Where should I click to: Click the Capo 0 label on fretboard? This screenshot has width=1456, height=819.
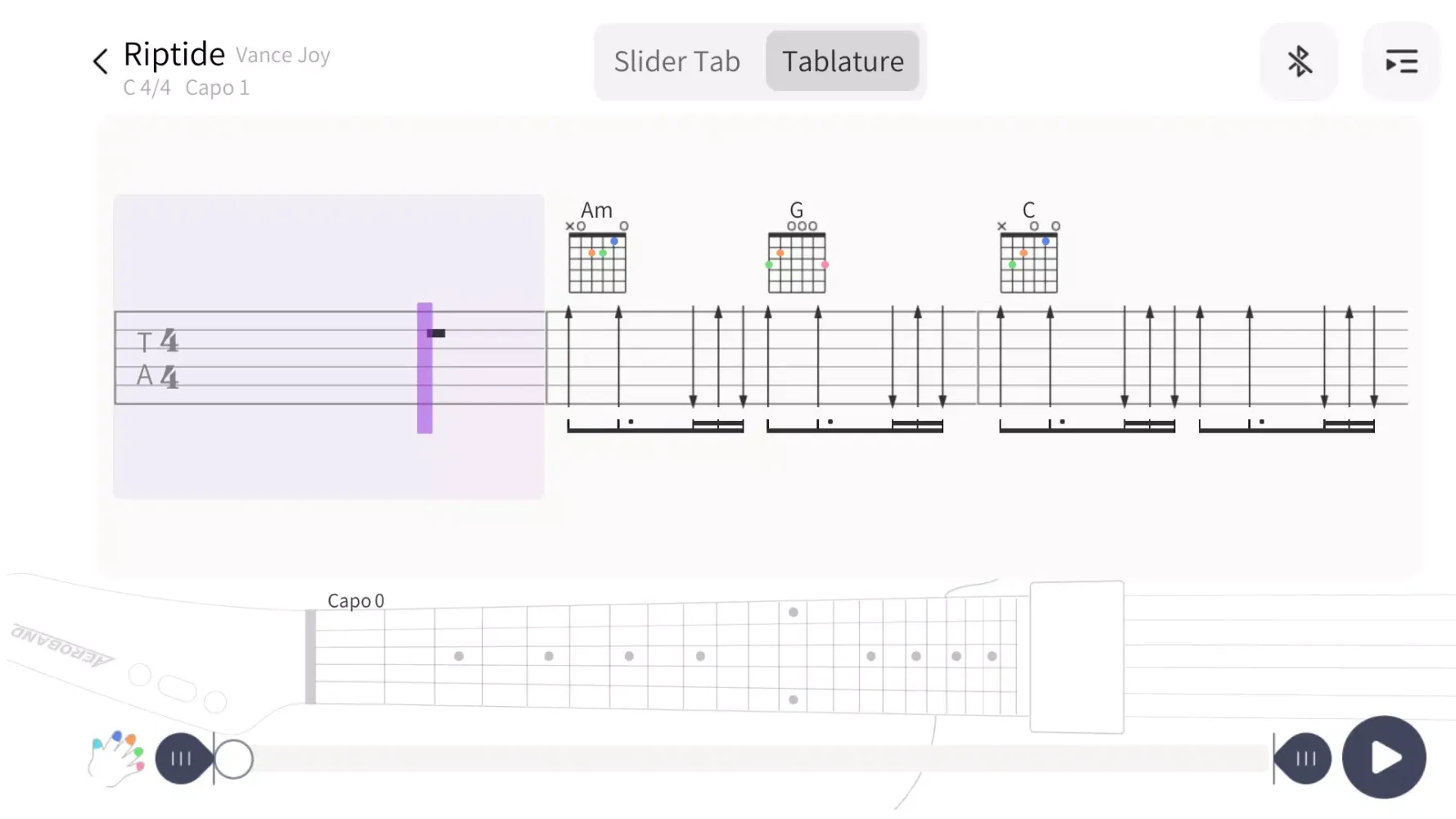tap(355, 601)
